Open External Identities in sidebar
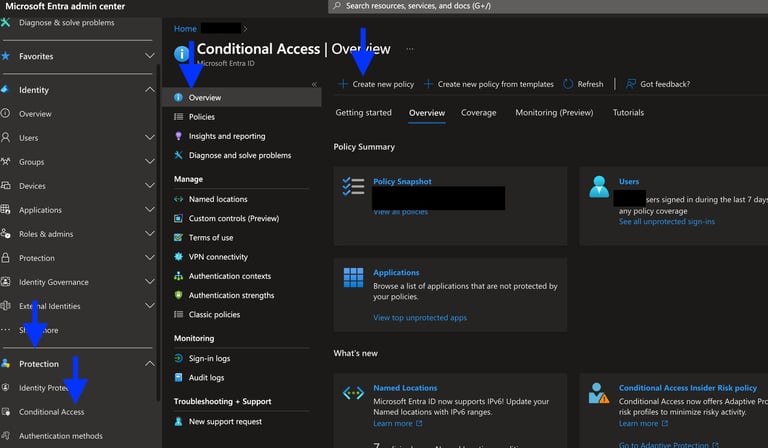This screenshot has height=448, width=768. (x=49, y=306)
